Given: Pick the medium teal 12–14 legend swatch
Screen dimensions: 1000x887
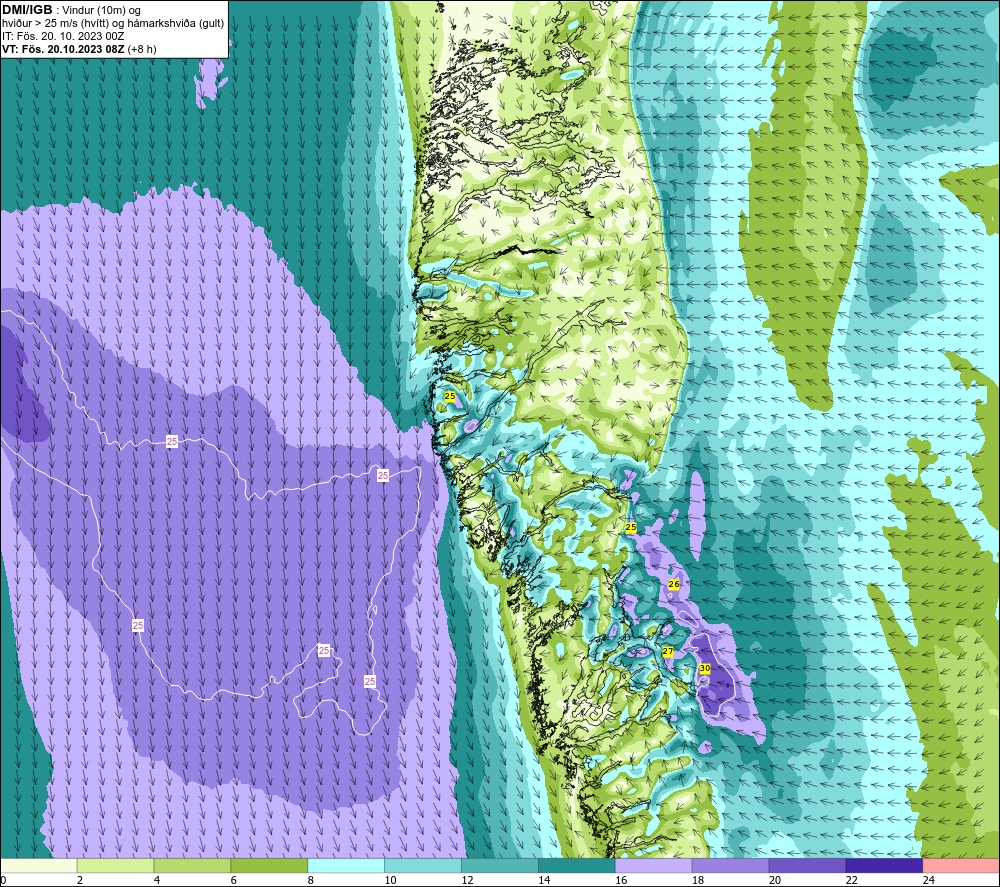Looking at the screenshot, I should pyautogui.click(x=499, y=865).
